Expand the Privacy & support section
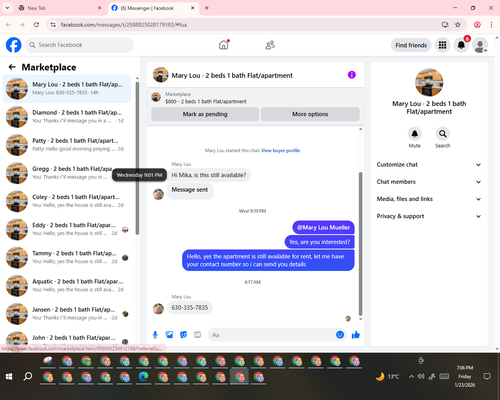 (x=429, y=216)
